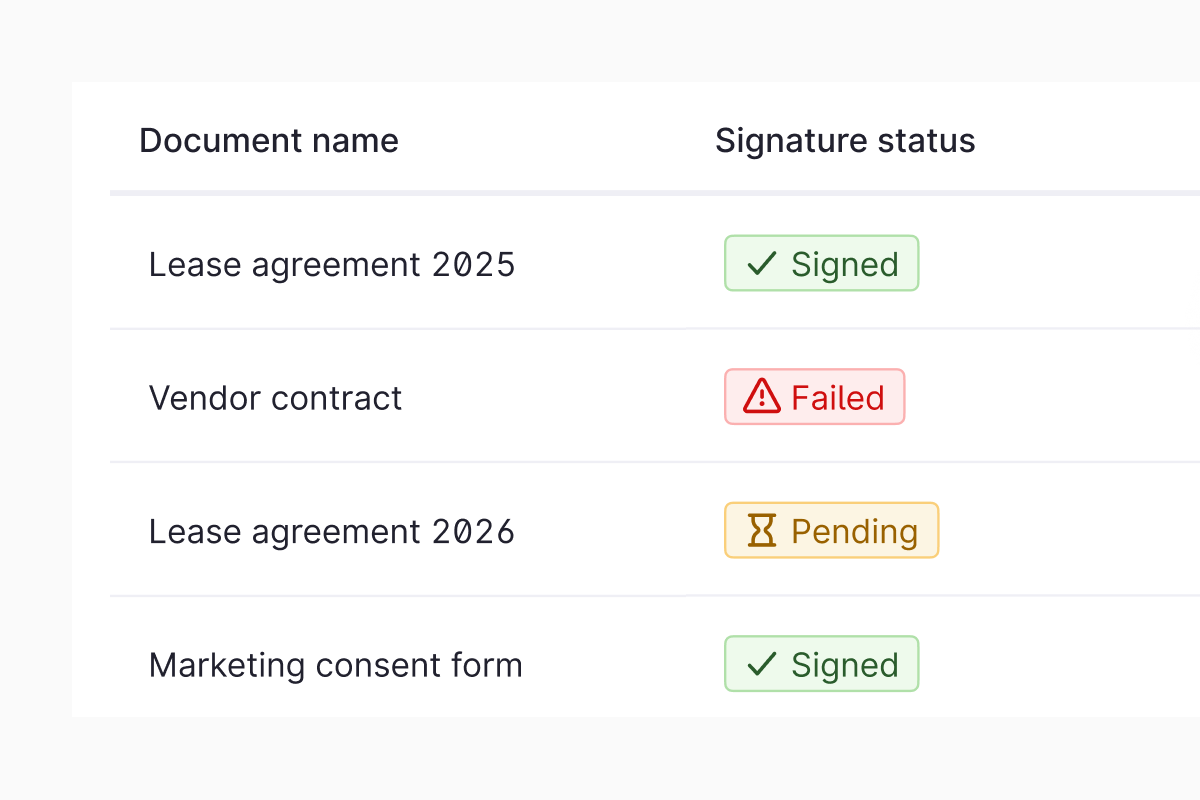Click the hourglass icon in Pending badge
This screenshot has height=800, width=1200.
tap(762, 531)
